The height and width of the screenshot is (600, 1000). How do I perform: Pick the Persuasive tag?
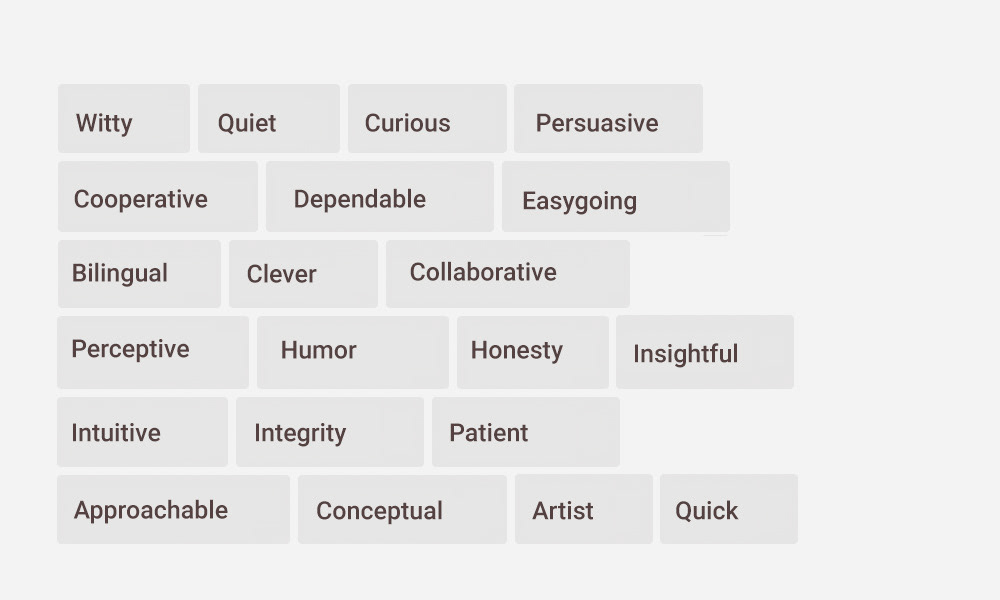pos(608,119)
